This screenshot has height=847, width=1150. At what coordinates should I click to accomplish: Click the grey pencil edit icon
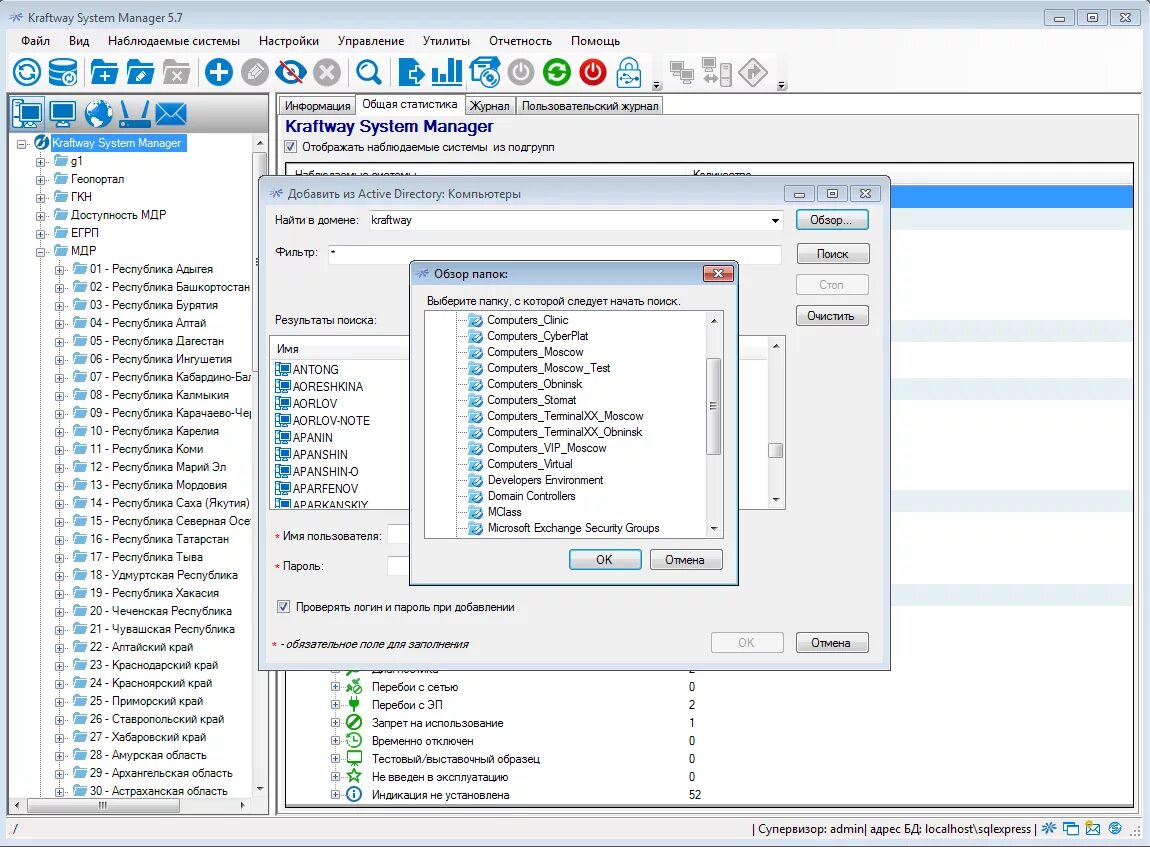coord(254,72)
